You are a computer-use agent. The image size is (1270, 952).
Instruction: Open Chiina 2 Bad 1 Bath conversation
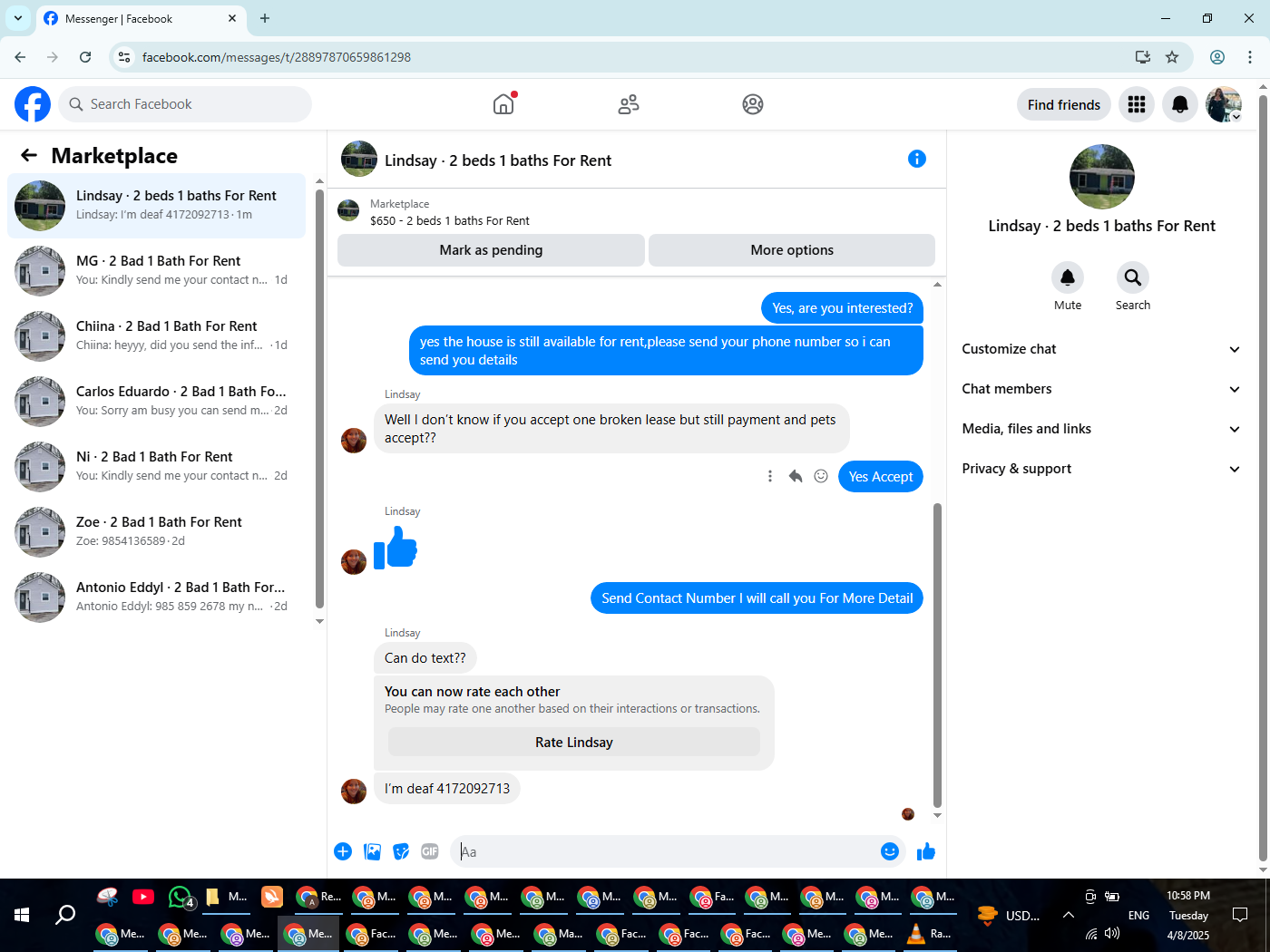click(x=156, y=336)
